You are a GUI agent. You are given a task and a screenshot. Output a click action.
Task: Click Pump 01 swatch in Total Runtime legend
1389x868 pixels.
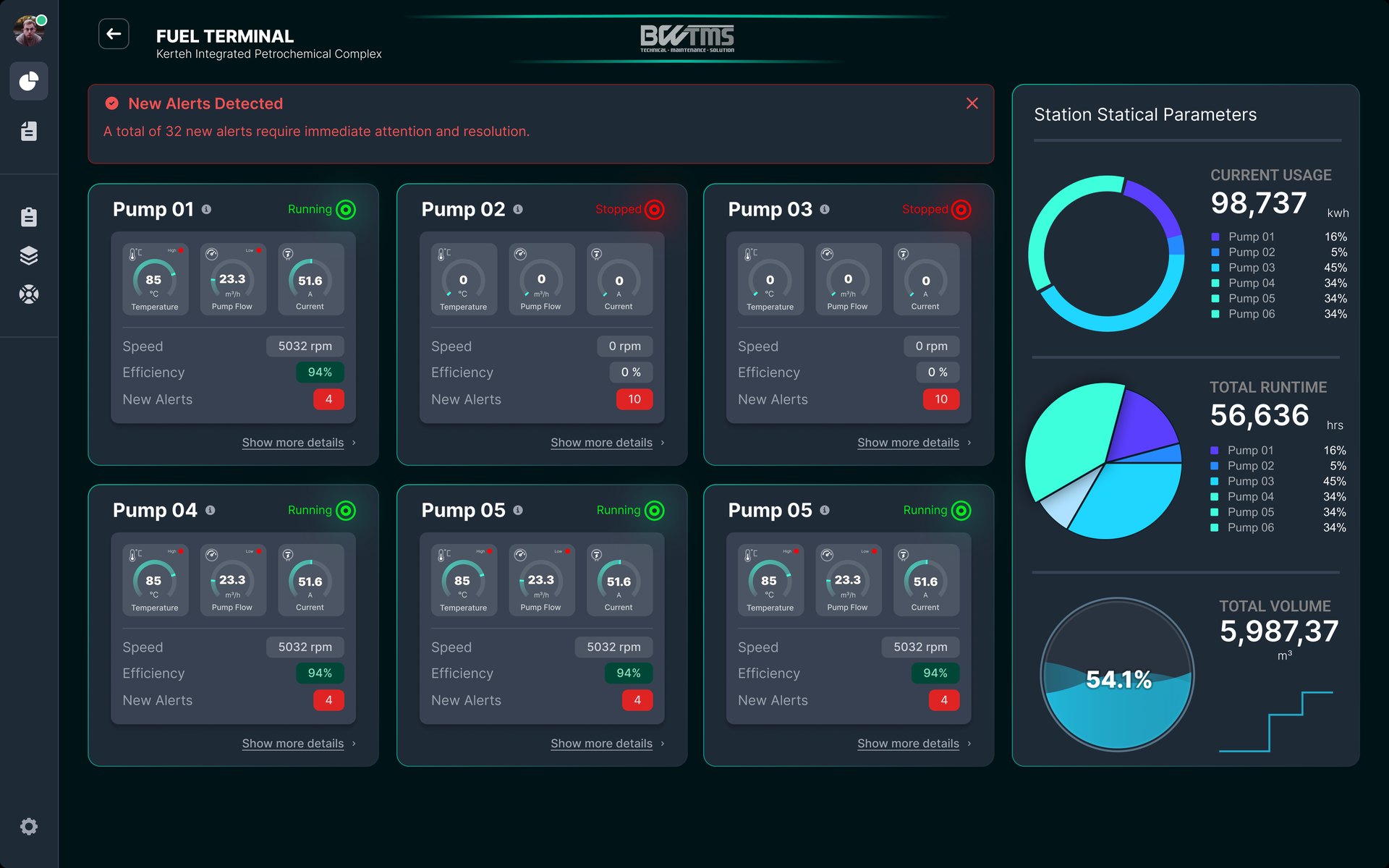[1215, 451]
